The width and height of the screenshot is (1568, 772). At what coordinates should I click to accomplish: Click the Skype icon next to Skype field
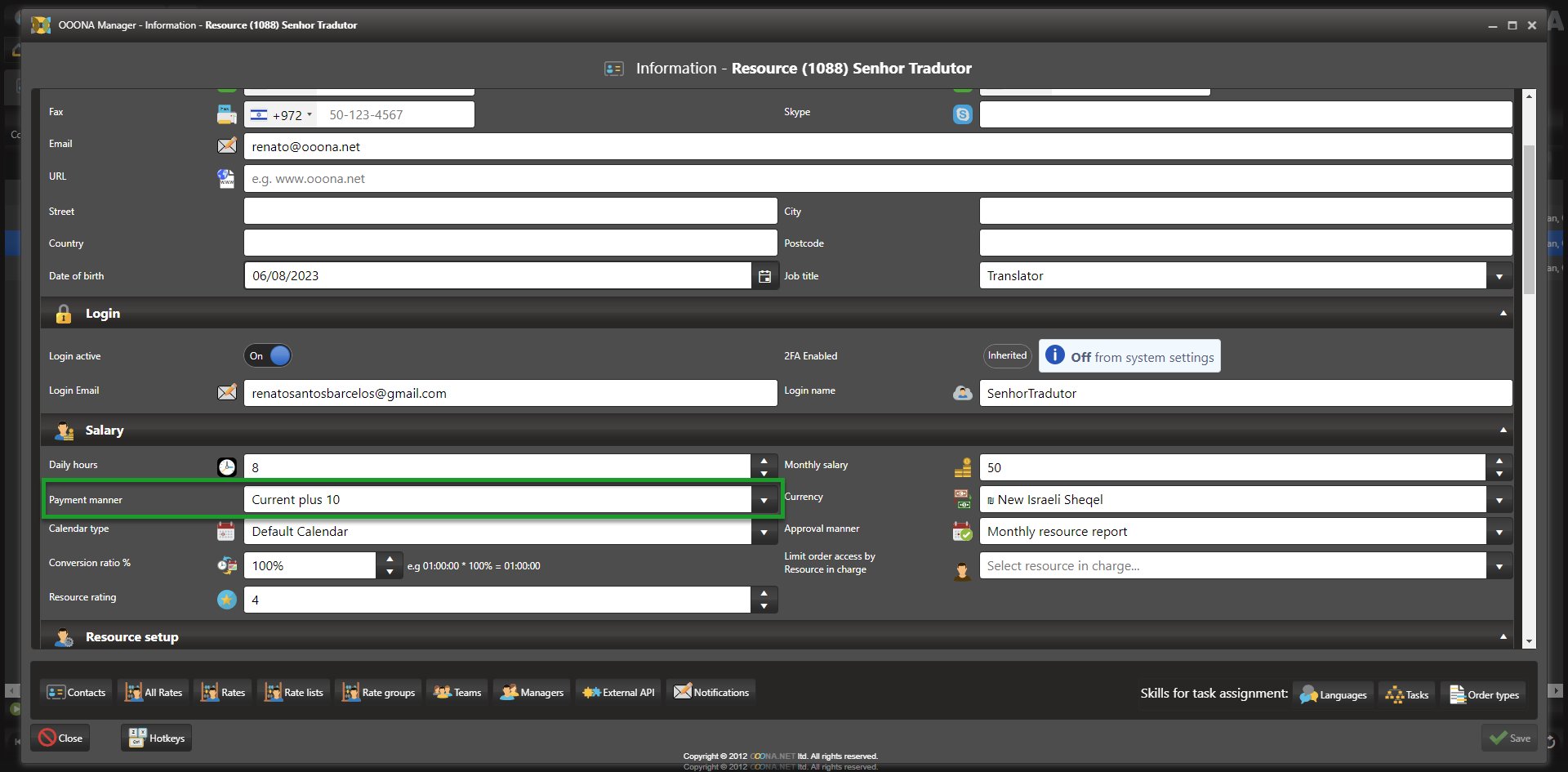963,115
